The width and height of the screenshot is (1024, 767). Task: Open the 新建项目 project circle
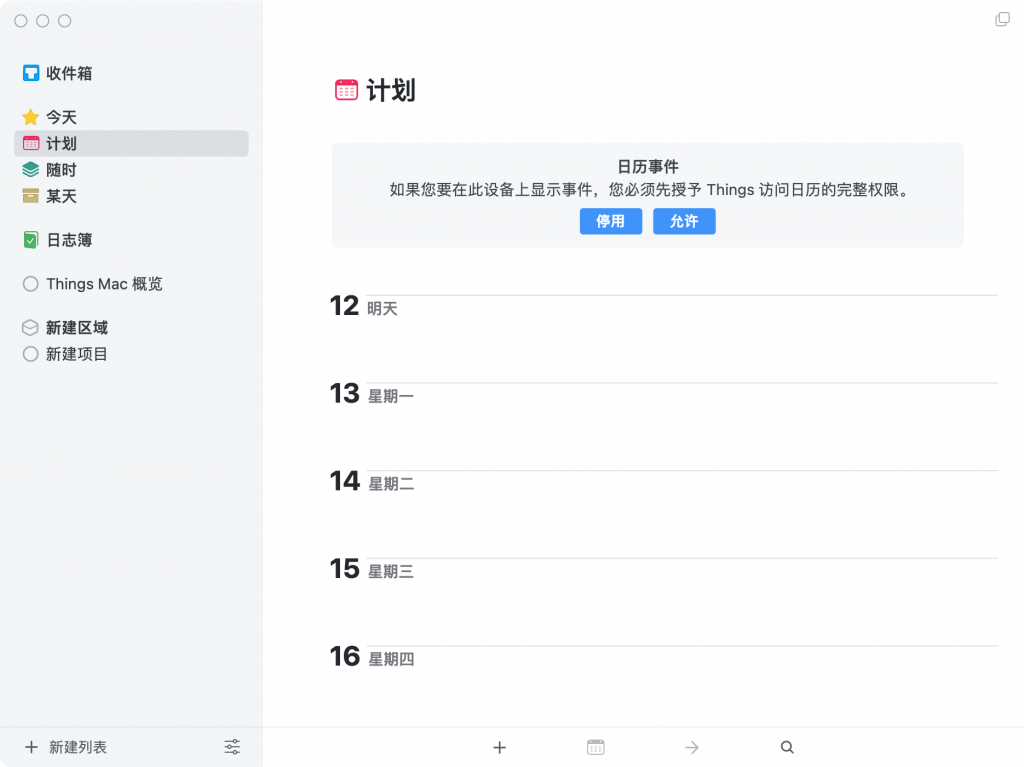[x=30, y=353]
